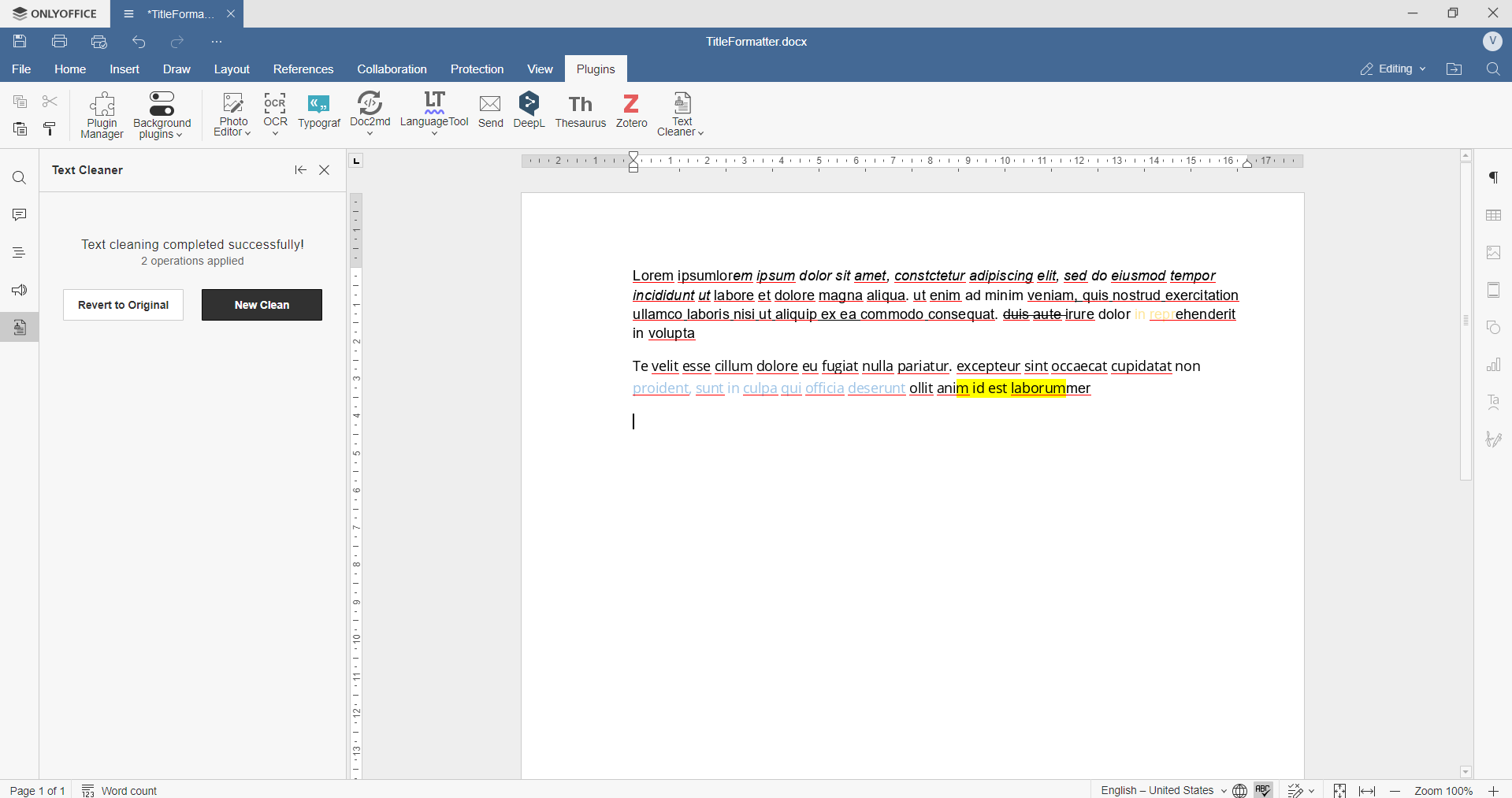
Task: Click the Cut scissors icon
Action: coord(50,102)
